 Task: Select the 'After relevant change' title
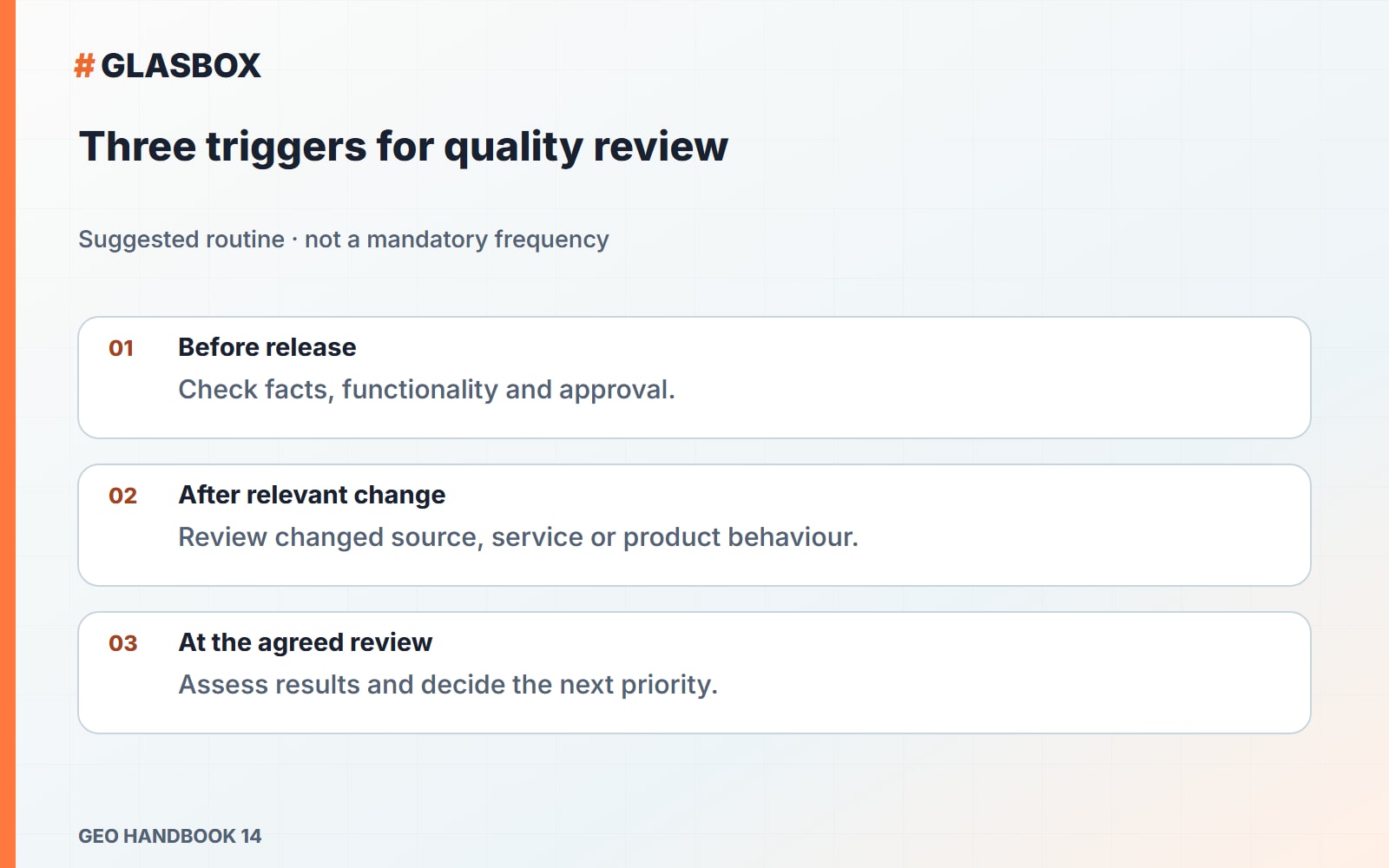coord(312,495)
